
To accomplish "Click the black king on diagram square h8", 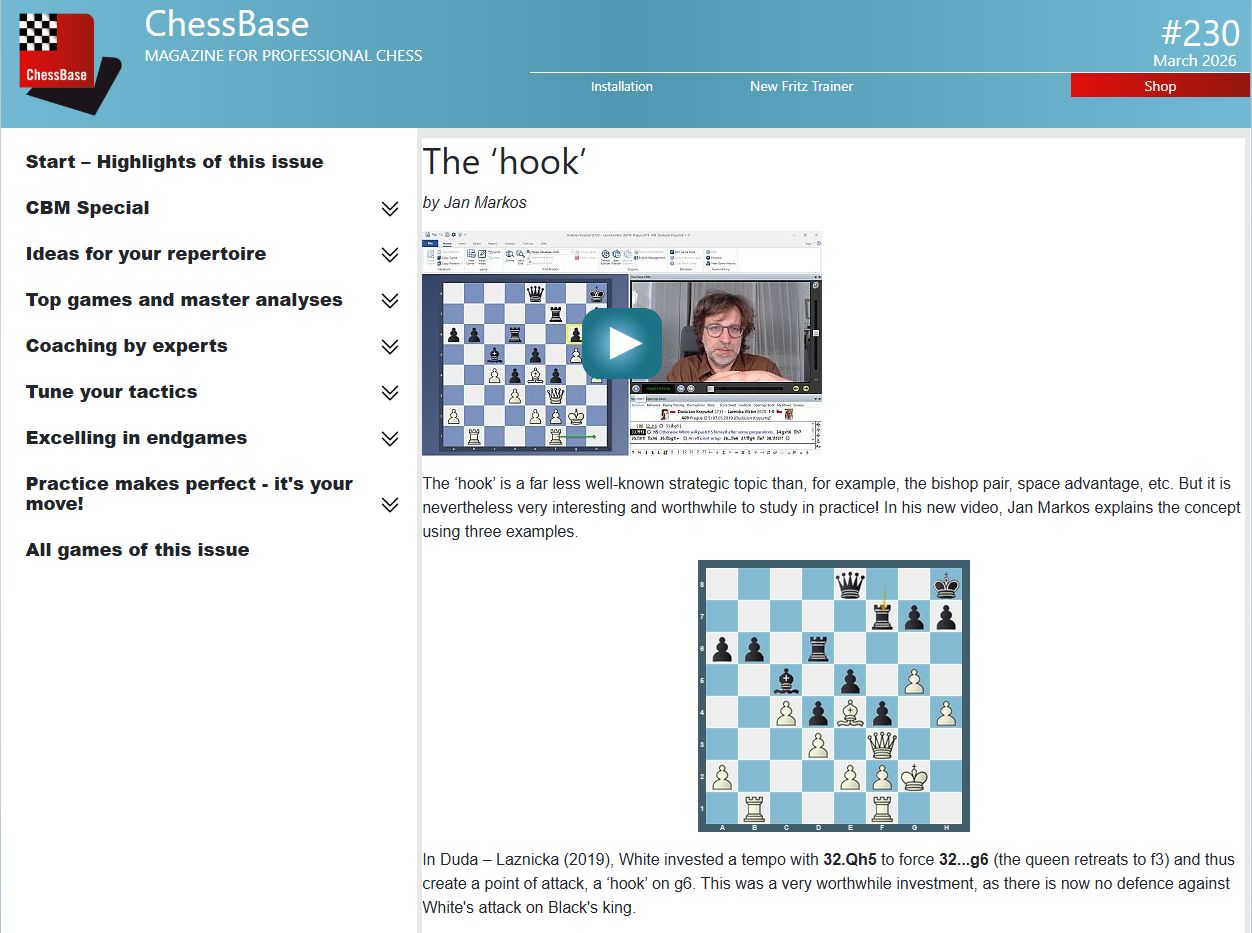I will pos(946,584).
